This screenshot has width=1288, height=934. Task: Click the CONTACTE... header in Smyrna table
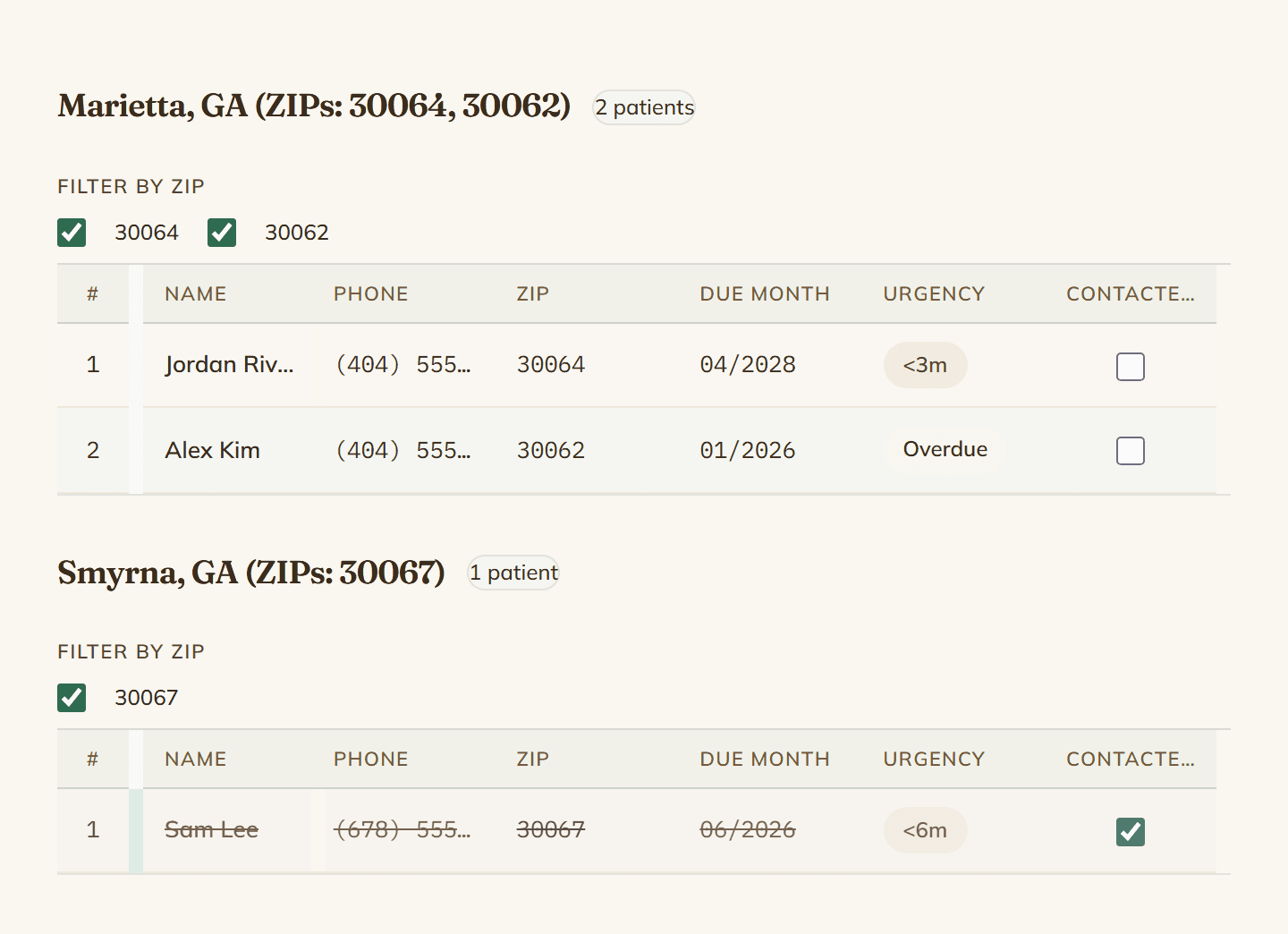pos(1131,760)
